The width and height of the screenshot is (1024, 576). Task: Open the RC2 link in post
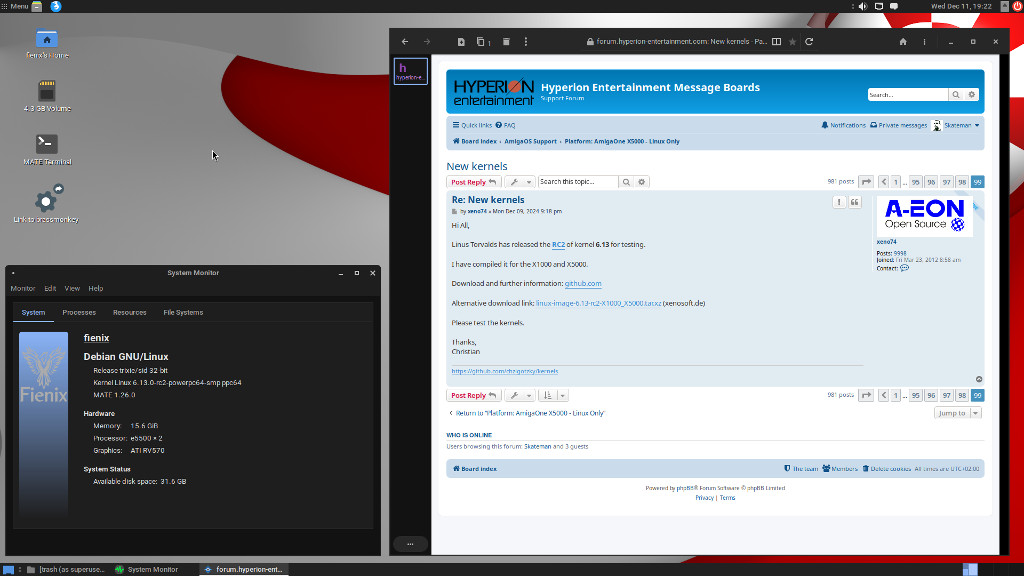558,245
